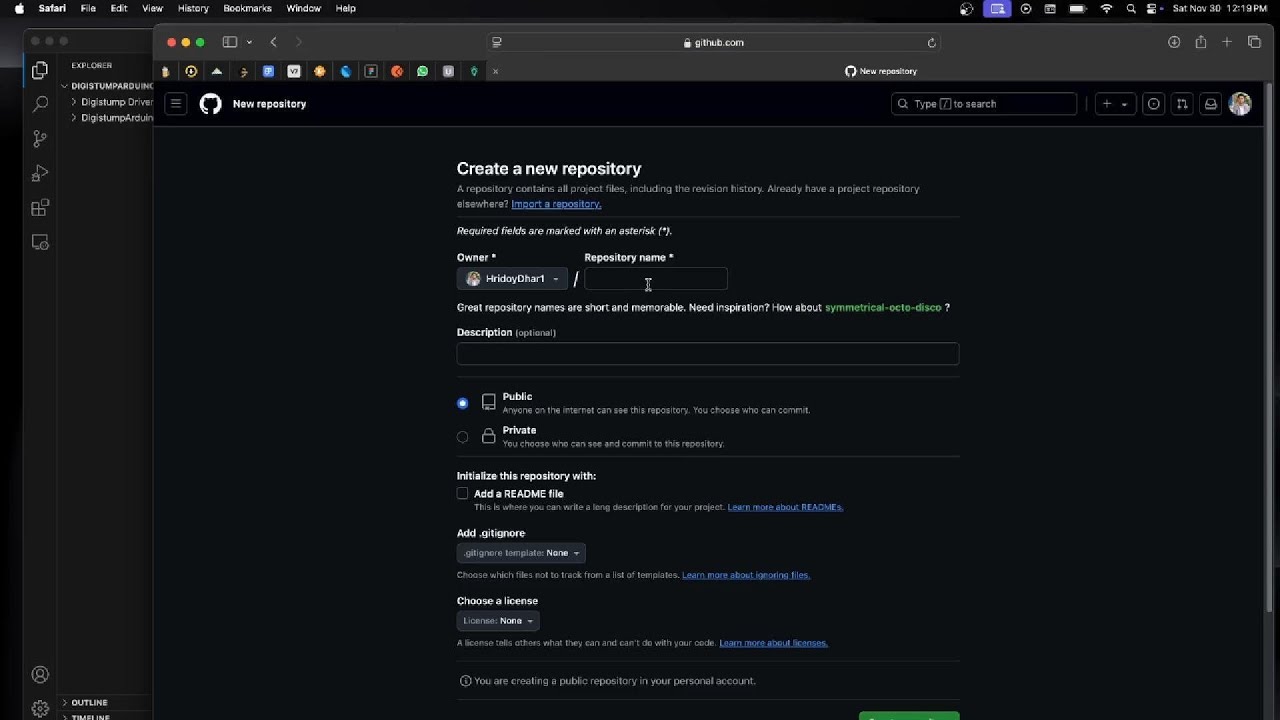Viewport: 1280px width, 720px height.
Task: Click Safari reload page button
Action: [x=932, y=43]
